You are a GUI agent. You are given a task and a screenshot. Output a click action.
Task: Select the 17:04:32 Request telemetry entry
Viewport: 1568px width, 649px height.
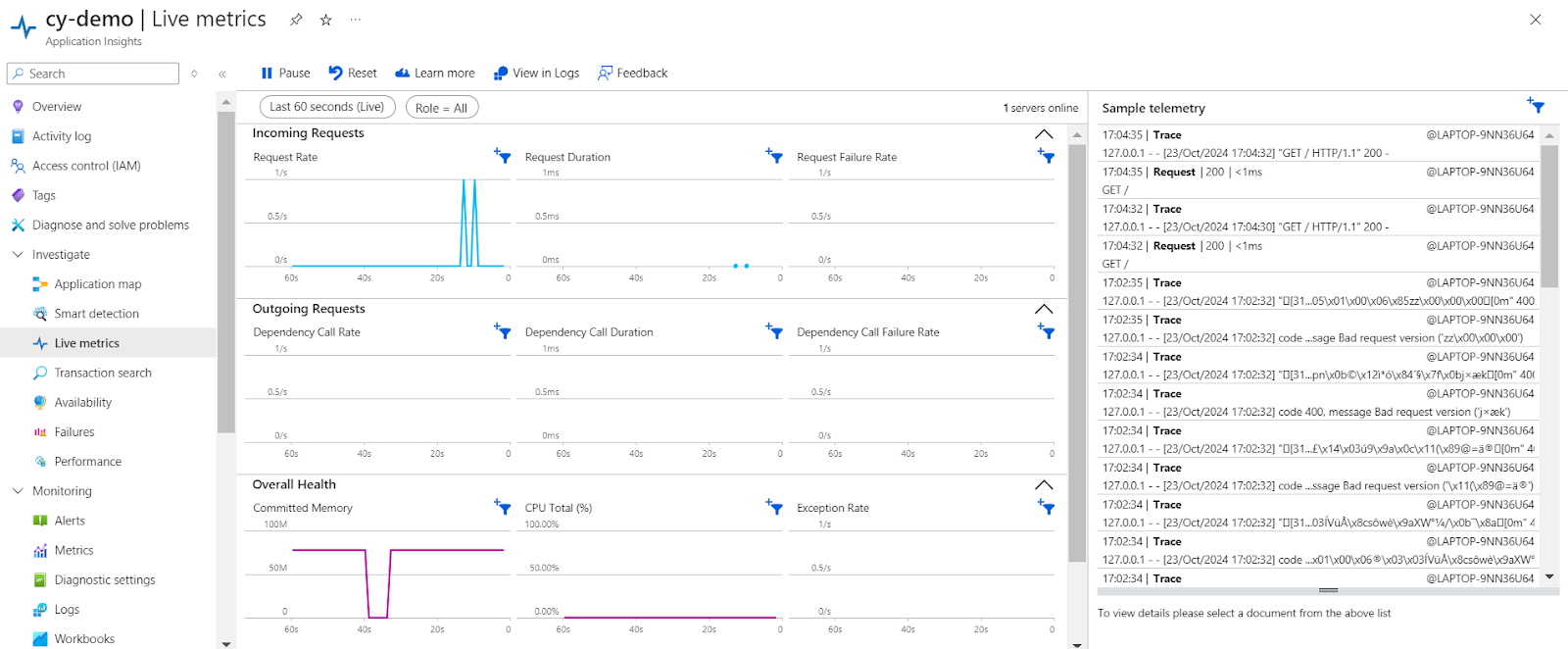[x=1318, y=255]
